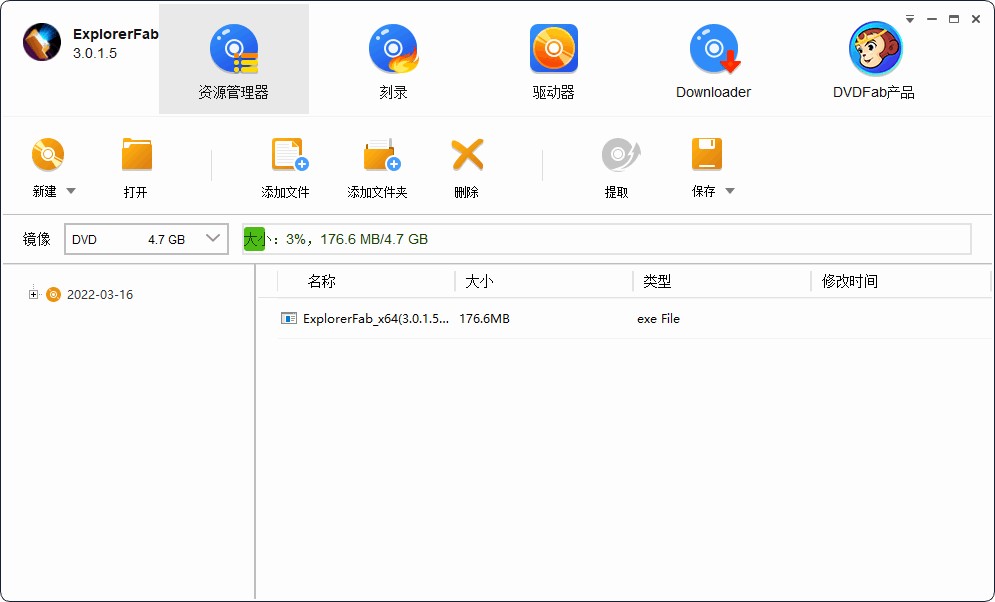Click the exe File type cell
This screenshot has width=995, height=602.
[658, 318]
